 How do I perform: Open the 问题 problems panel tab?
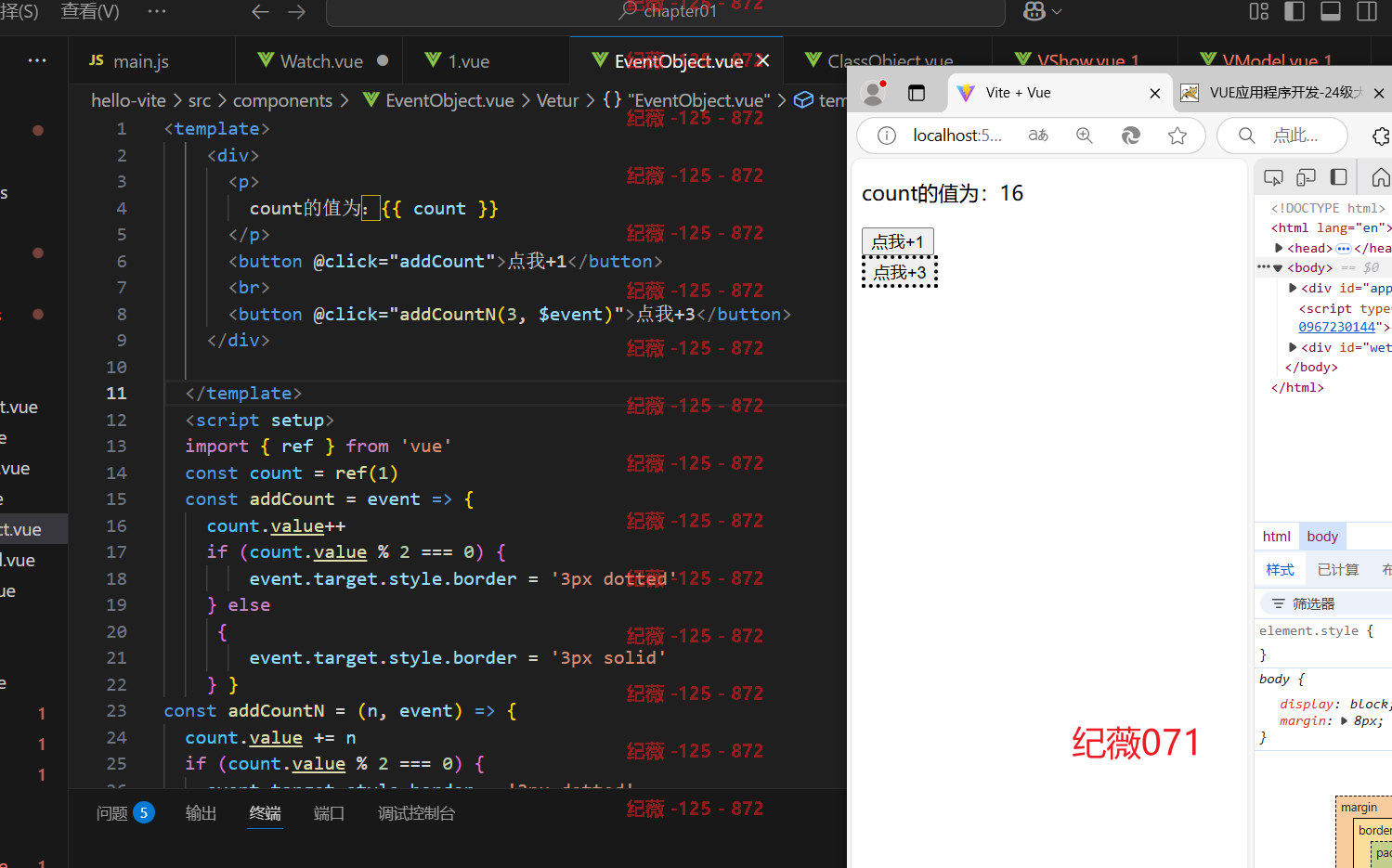point(124,813)
